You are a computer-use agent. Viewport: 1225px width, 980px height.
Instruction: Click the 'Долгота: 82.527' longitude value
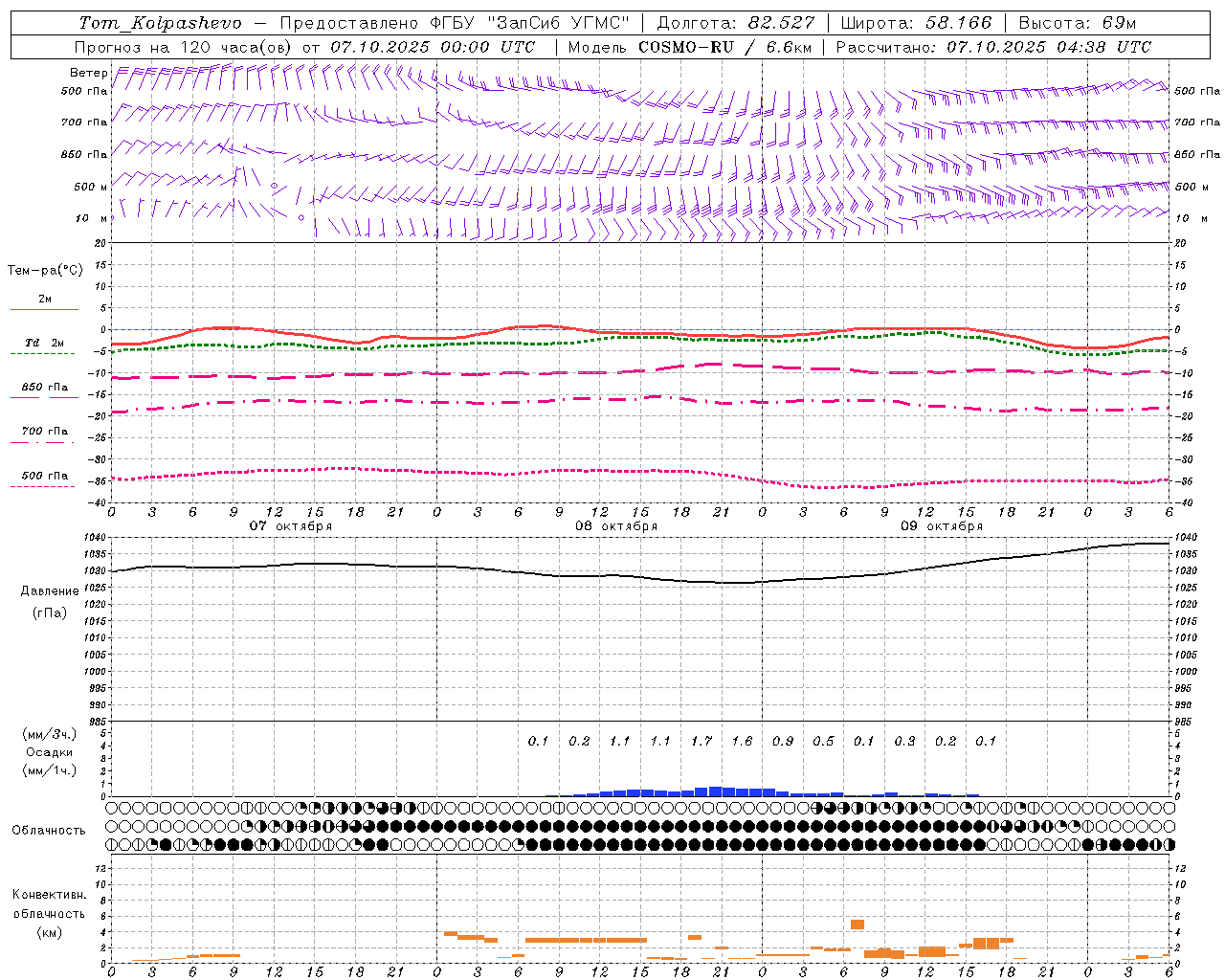click(x=736, y=23)
